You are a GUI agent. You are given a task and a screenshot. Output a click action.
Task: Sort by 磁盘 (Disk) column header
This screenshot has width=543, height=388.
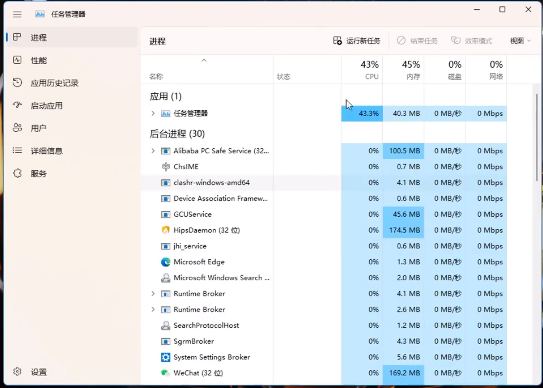click(x=445, y=70)
